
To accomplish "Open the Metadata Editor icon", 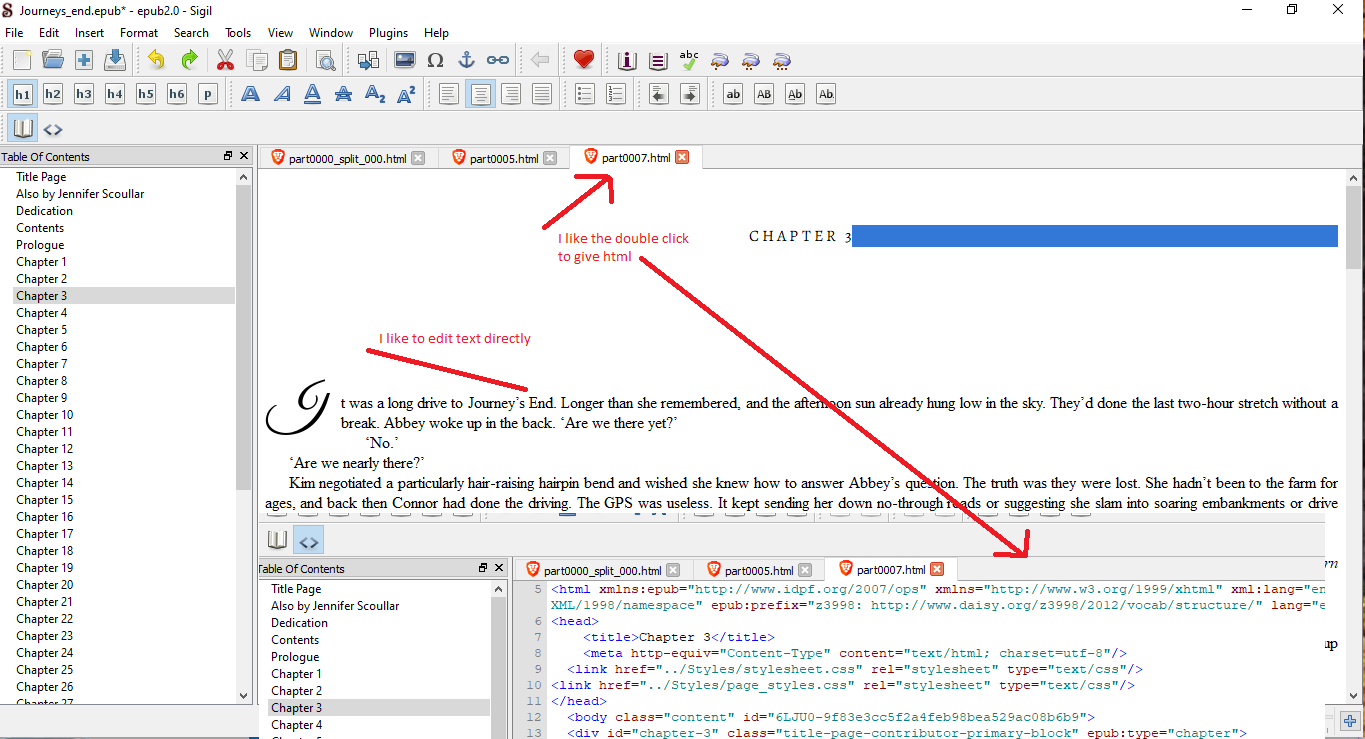I will coord(627,60).
